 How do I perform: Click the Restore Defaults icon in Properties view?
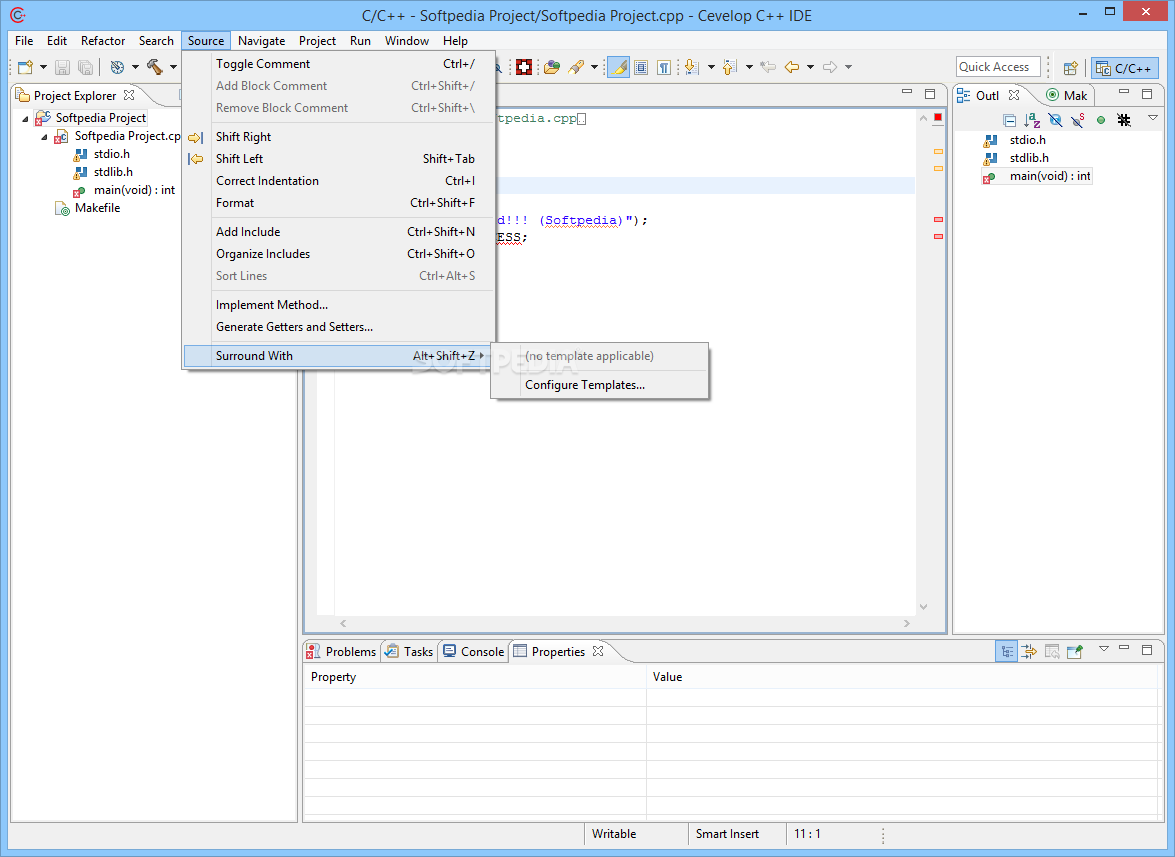1052,651
